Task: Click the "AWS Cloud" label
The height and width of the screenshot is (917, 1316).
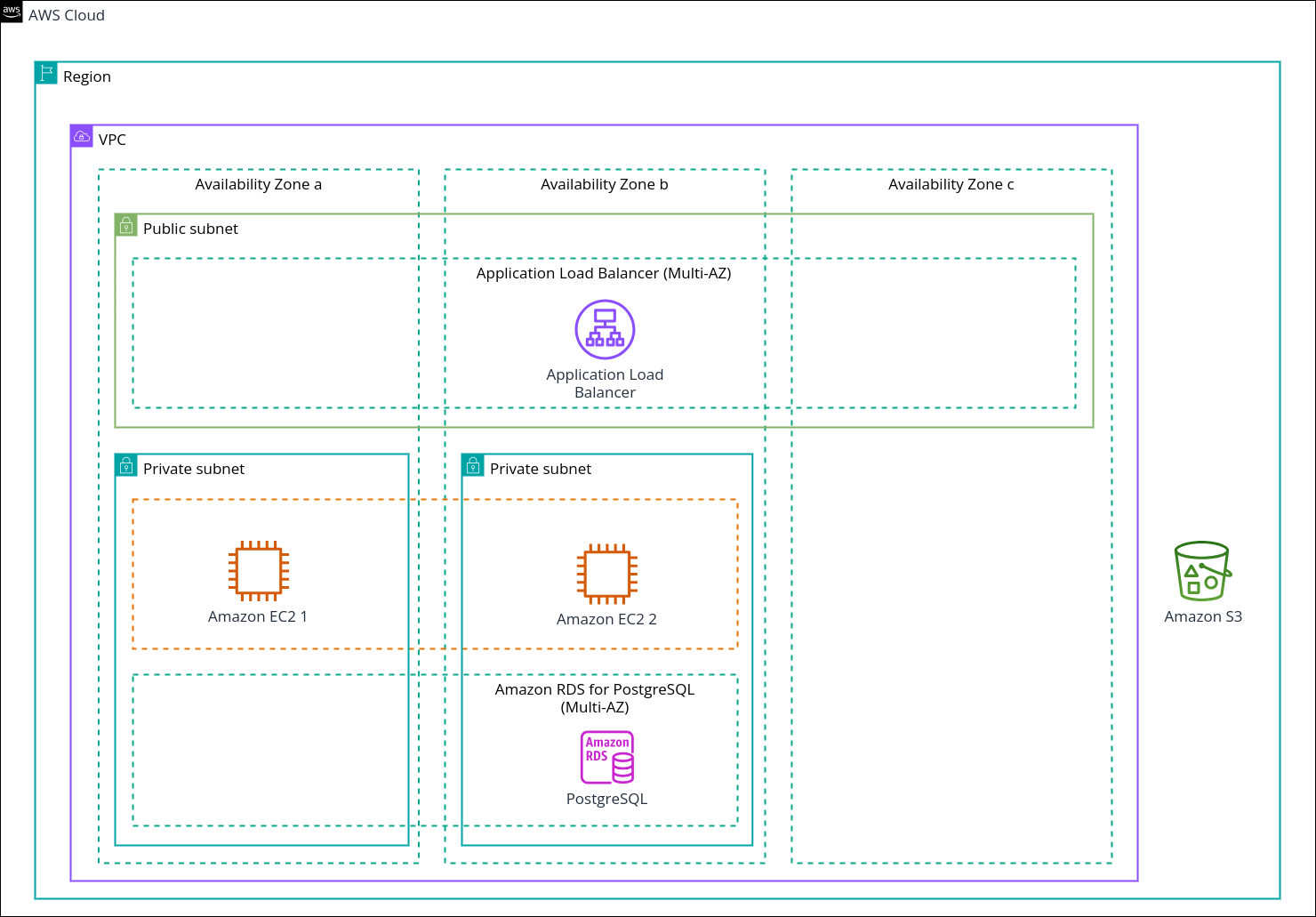Action: (x=67, y=15)
